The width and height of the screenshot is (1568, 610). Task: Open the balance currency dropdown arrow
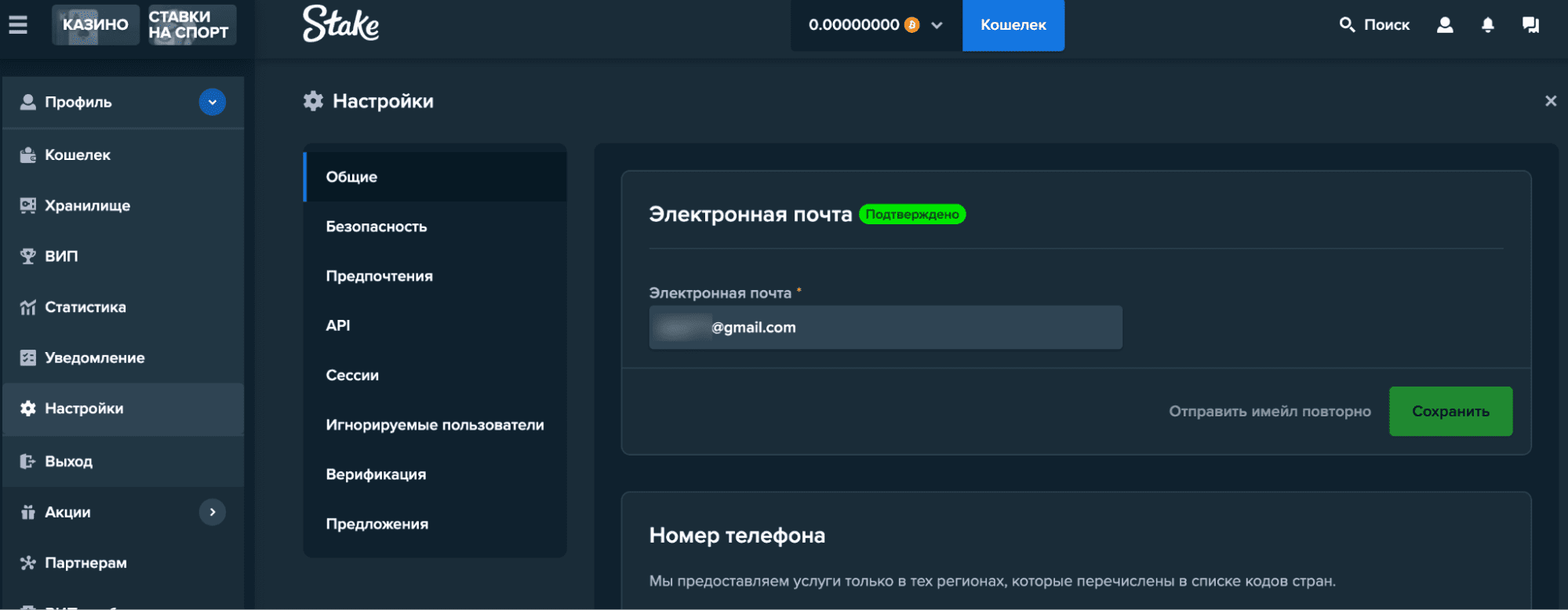coord(937,25)
